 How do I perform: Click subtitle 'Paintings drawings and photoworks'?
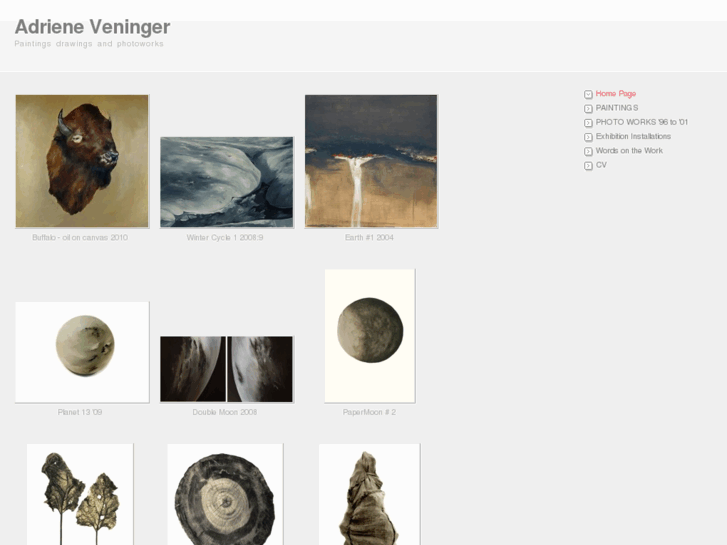tap(89, 44)
